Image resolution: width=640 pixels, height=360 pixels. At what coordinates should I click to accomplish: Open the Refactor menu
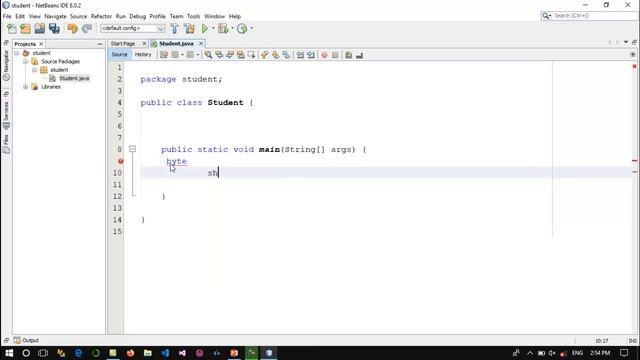coord(101,16)
